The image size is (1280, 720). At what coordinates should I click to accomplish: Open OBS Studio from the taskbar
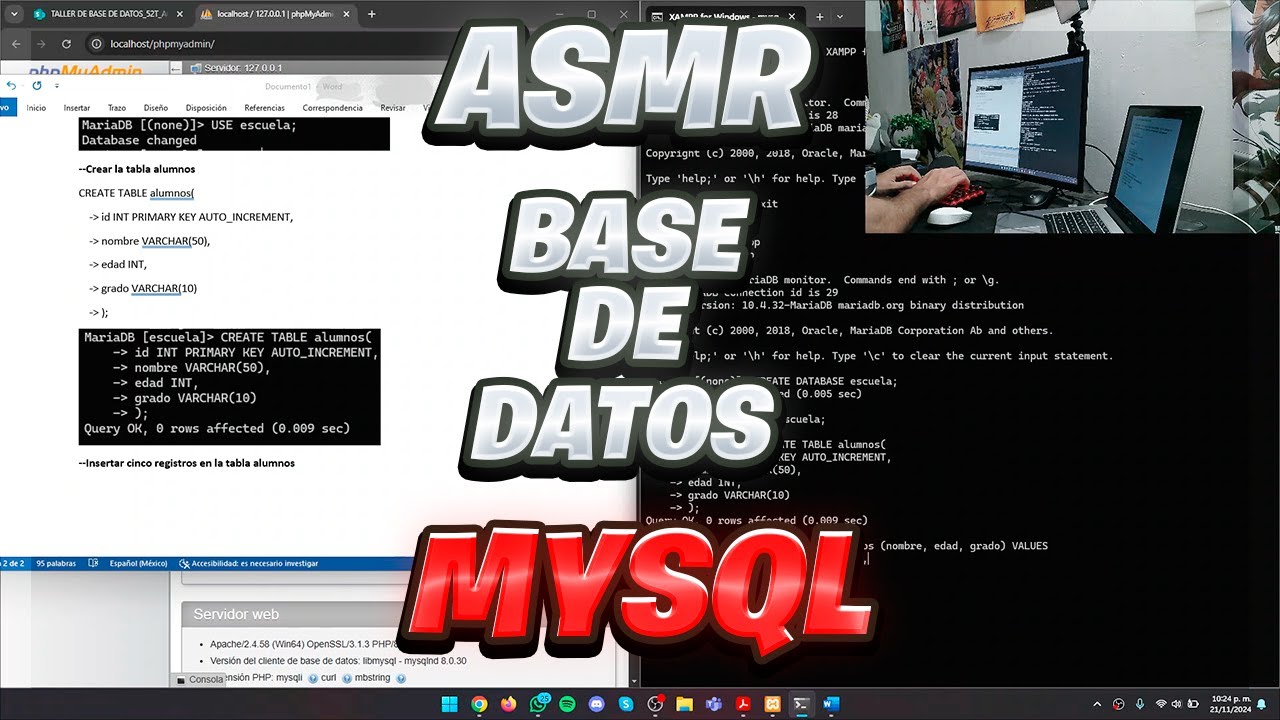pyautogui.click(x=656, y=704)
